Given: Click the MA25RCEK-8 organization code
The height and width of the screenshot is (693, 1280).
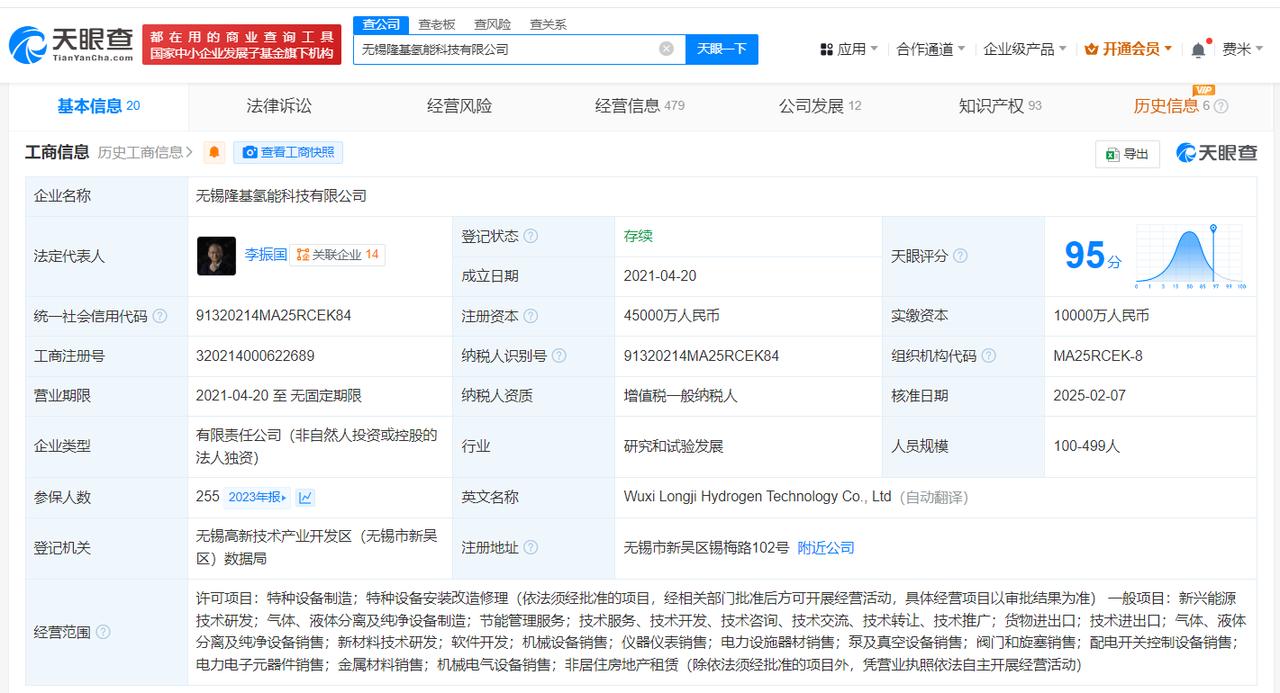Looking at the screenshot, I should [x=1097, y=355].
